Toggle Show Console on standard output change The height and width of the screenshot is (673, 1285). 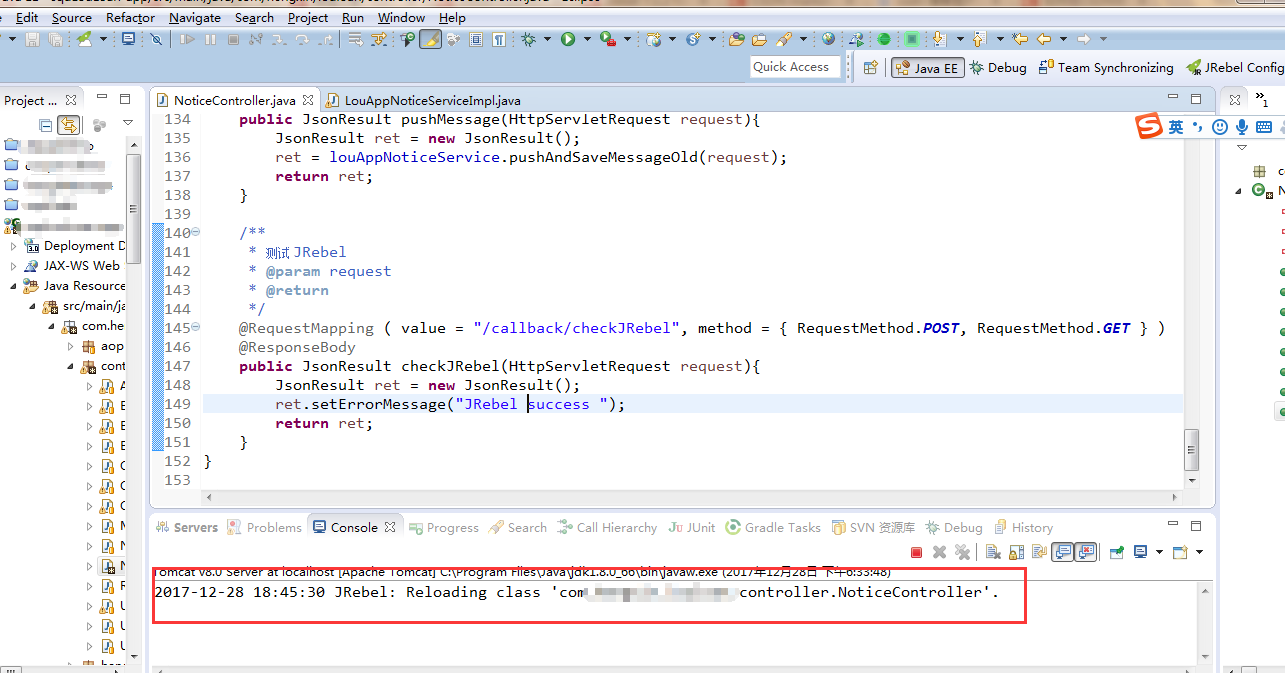point(1063,552)
